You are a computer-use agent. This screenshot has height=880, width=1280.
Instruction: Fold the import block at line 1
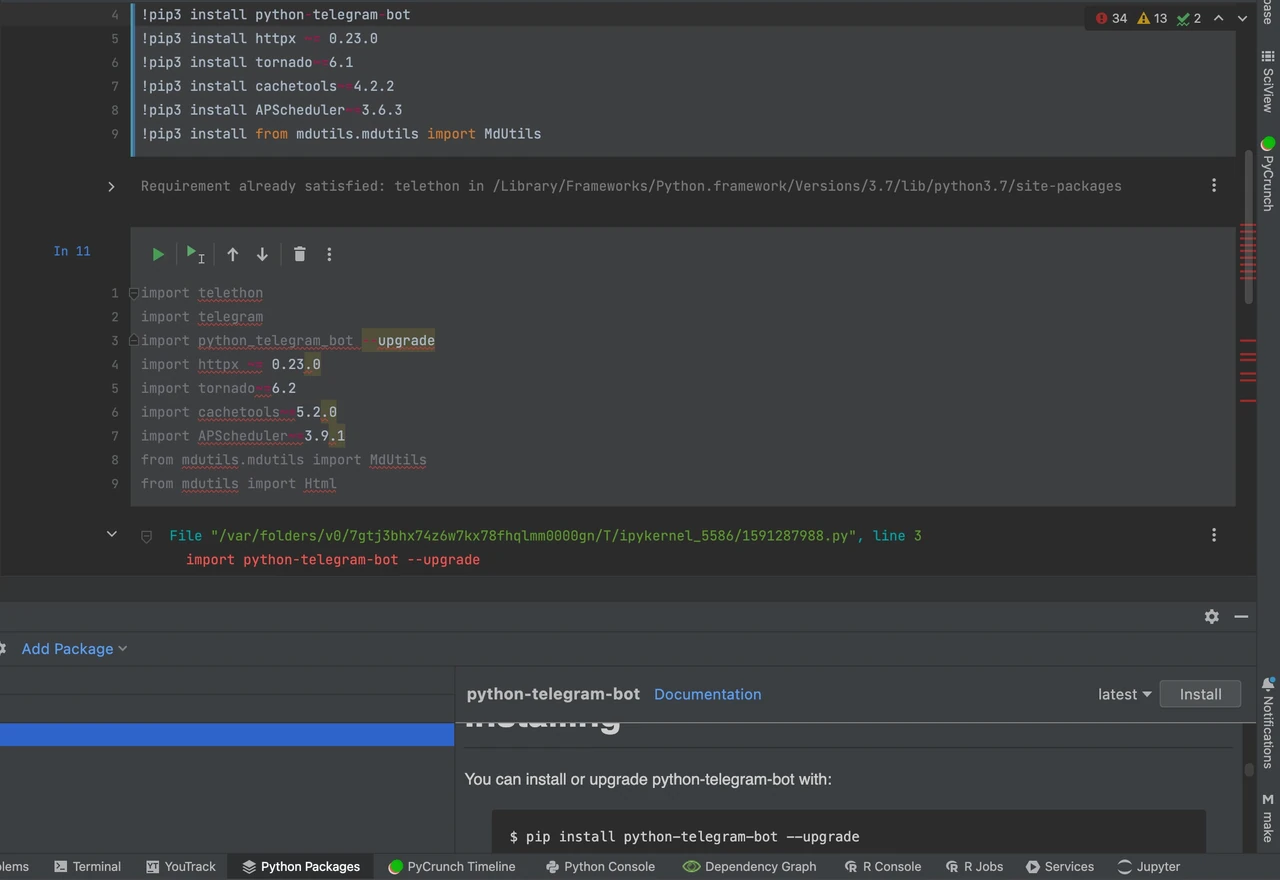pos(133,294)
